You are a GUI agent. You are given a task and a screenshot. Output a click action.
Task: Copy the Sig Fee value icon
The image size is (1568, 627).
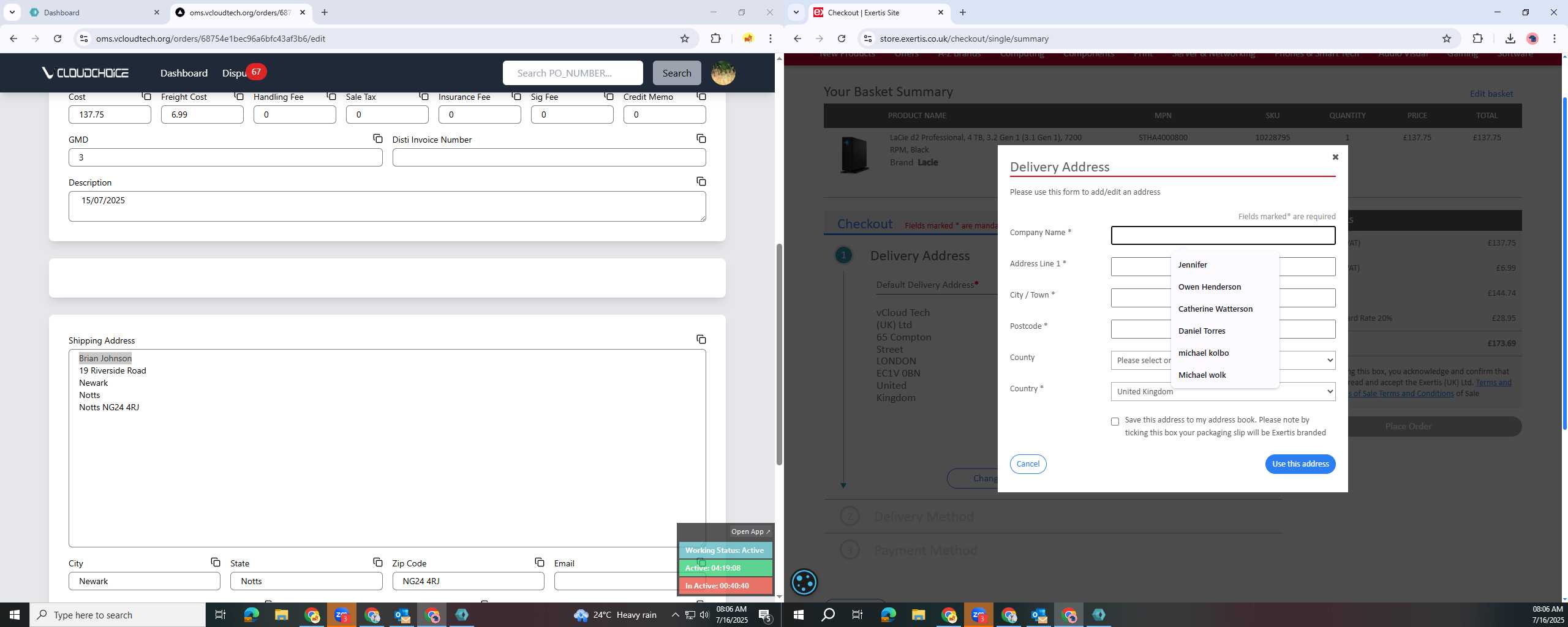click(x=609, y=96)
